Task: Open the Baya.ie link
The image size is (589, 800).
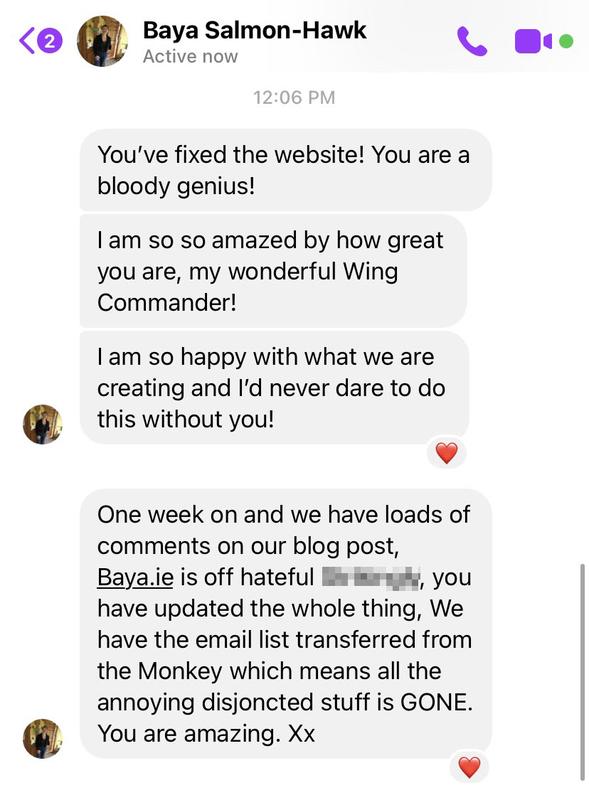Action: [135, 578]
